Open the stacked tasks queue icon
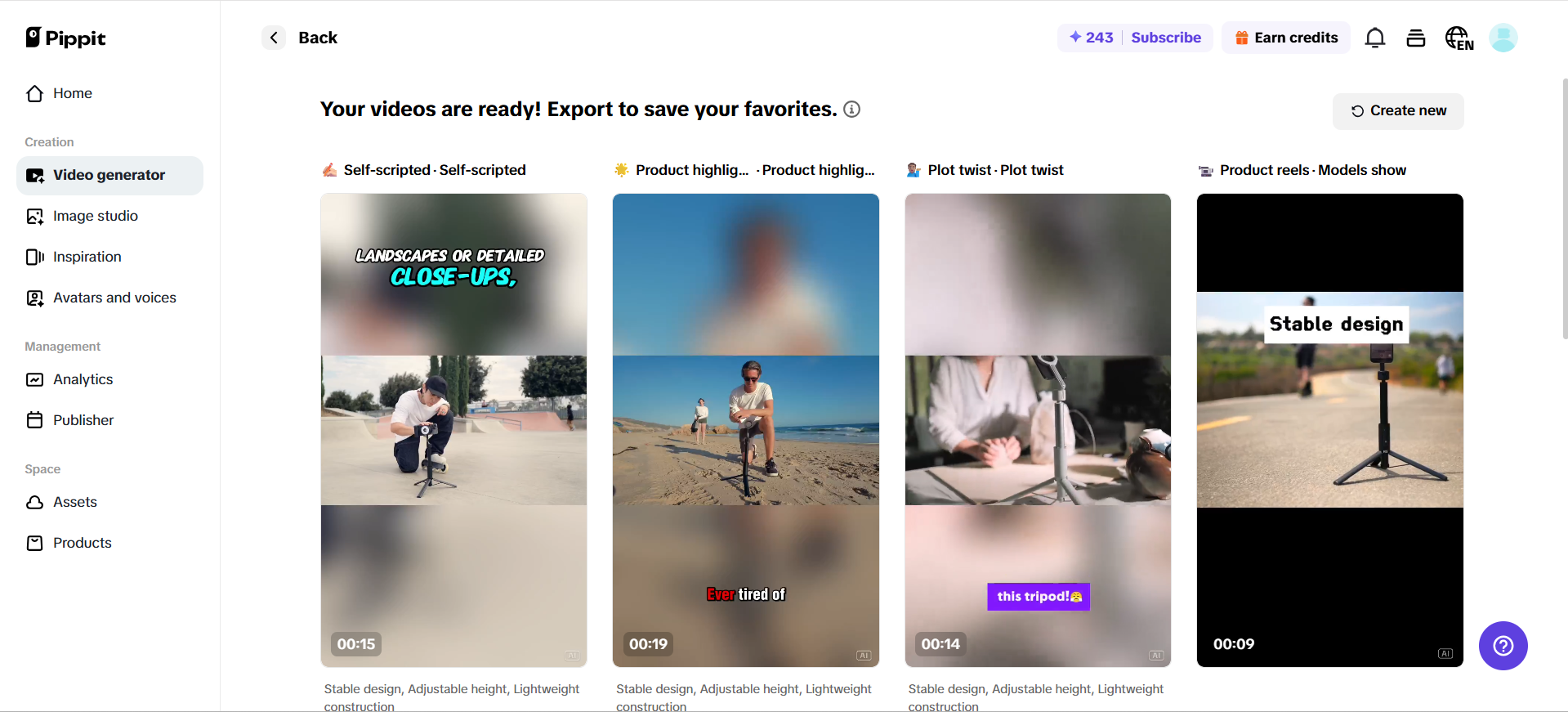The width and height of the screenshot is (1568, 712). click(x=1416, y=38)
